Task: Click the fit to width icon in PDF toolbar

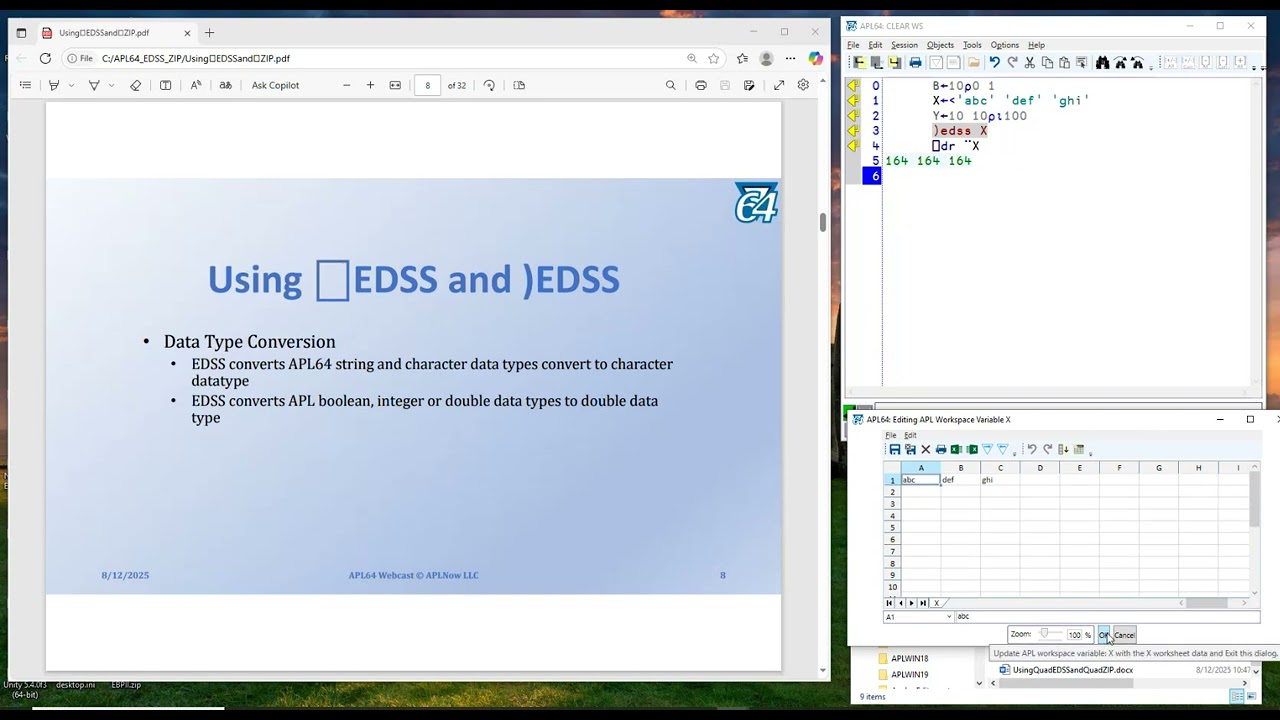Action: pyautogui.click(x=395, y=85)
